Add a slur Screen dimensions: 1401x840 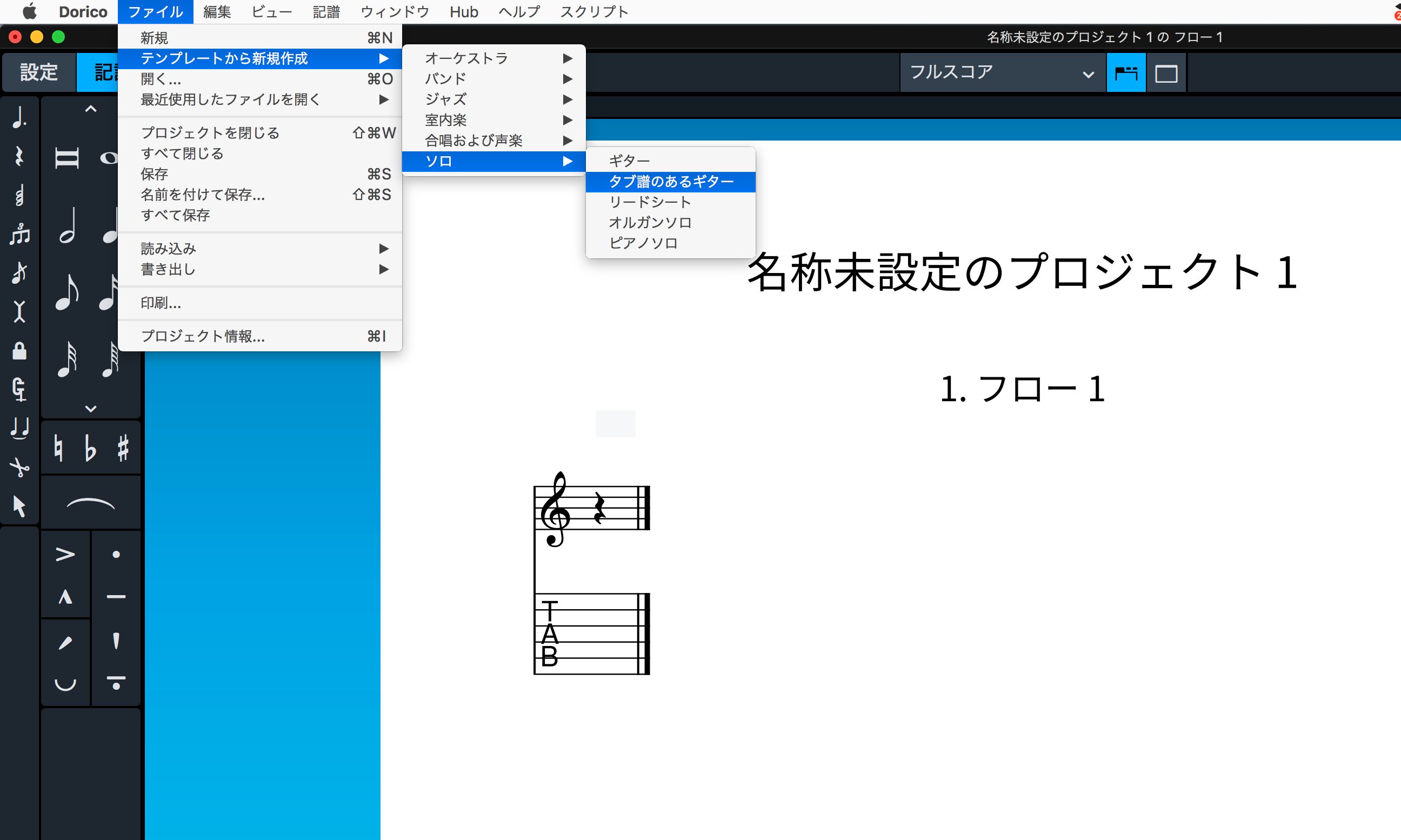click(x=90, y=503)
